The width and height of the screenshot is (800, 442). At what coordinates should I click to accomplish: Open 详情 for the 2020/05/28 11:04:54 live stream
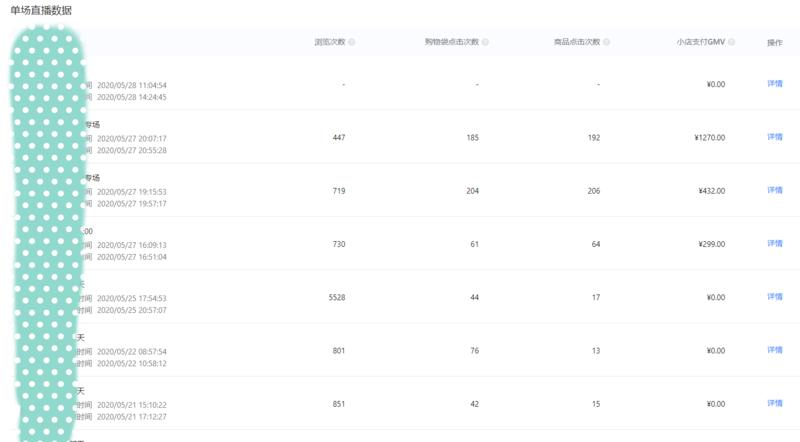(x=774, y=84)
